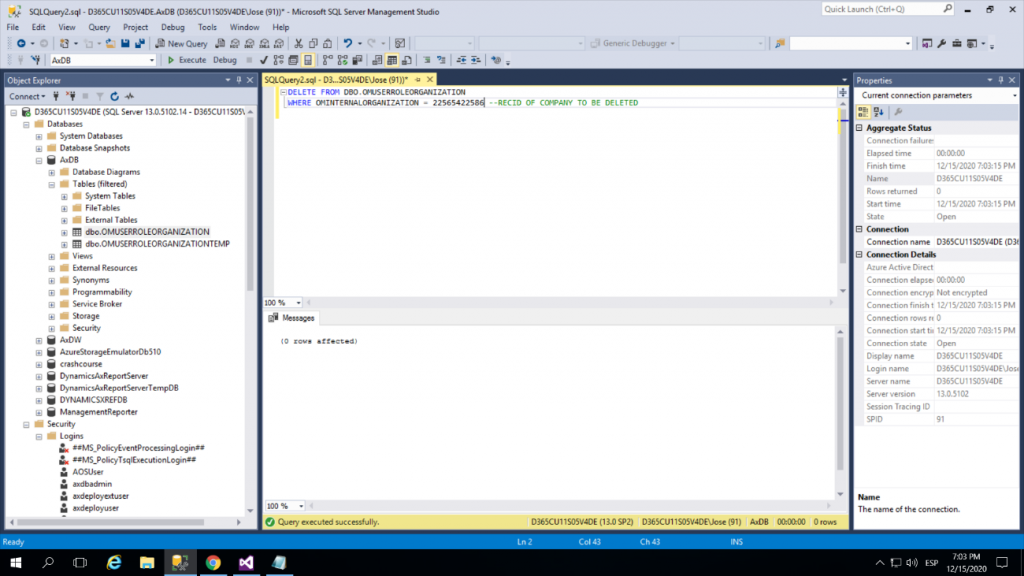Click Categorized icon in Properties panel

(863, 112)
